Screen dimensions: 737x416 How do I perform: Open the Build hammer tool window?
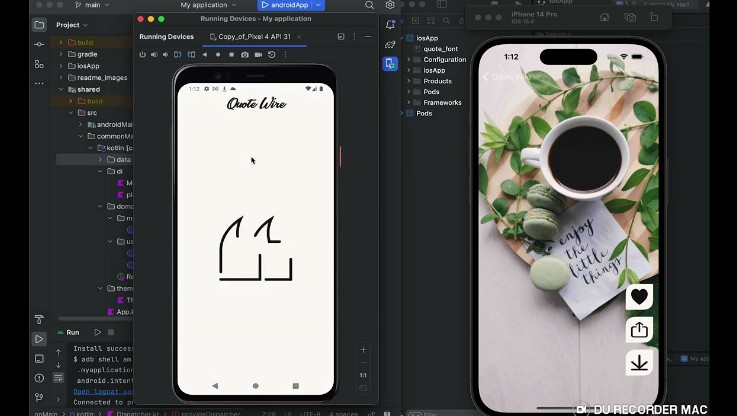[x=39, y=320]
